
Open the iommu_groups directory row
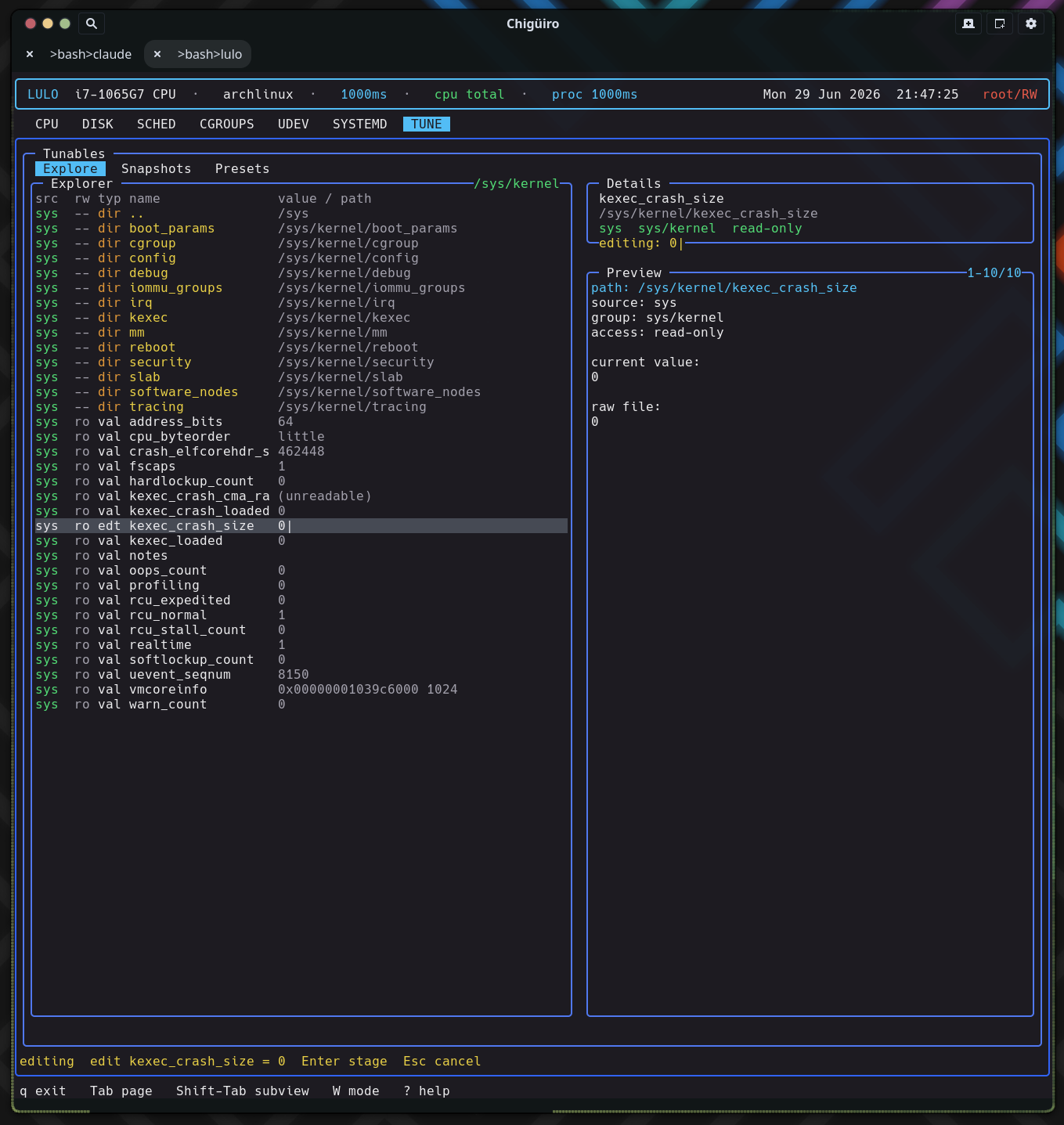[x=301, y=288]
